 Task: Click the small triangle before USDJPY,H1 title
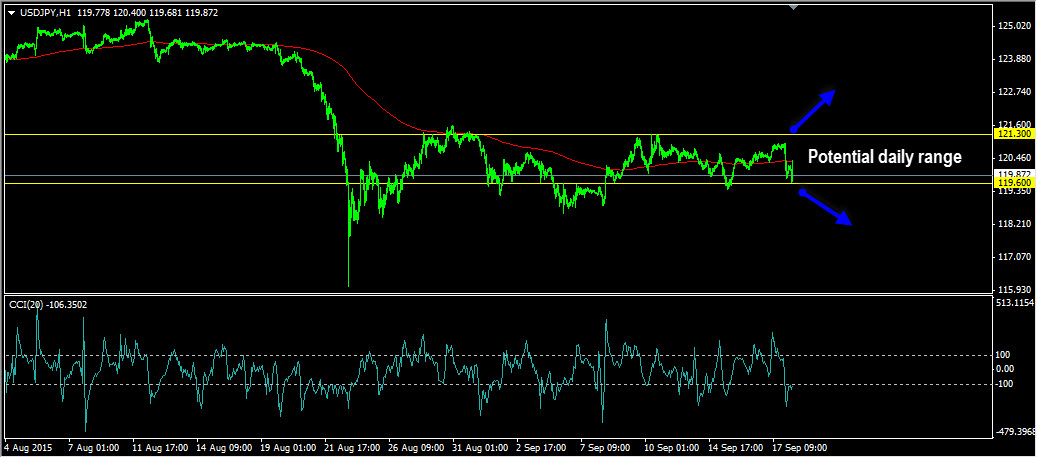(x=11, y=13)
